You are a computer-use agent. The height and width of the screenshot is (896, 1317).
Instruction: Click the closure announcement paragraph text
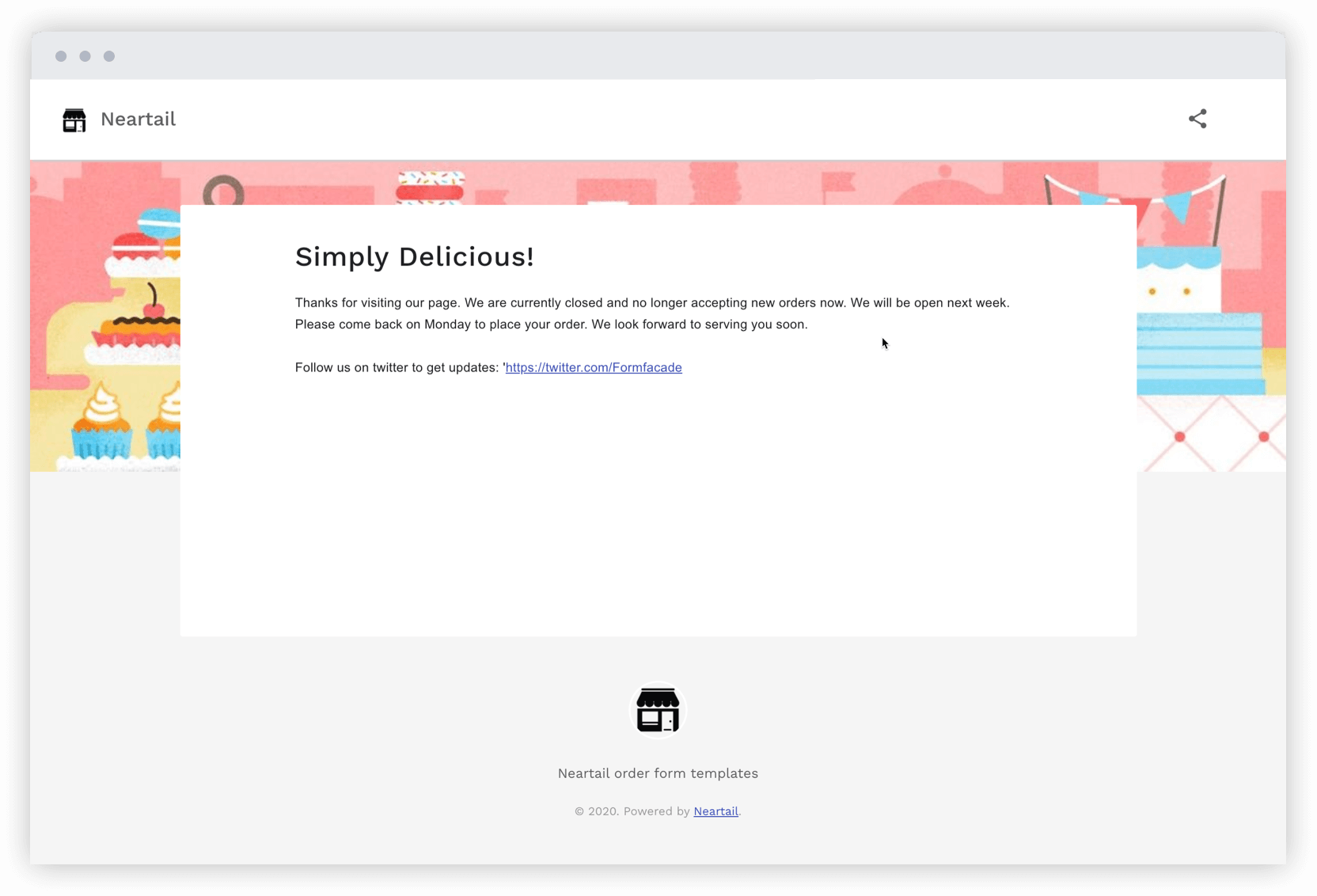[649, 313]
